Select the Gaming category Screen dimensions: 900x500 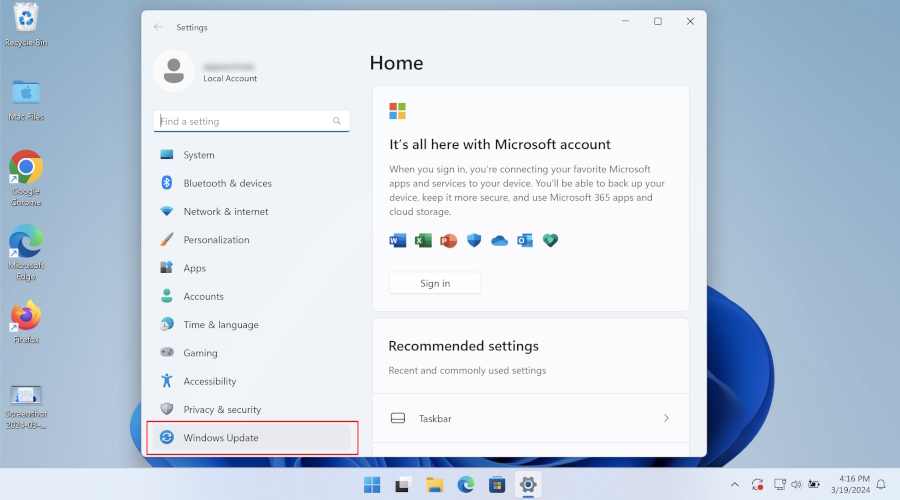[x=251, y=353]
